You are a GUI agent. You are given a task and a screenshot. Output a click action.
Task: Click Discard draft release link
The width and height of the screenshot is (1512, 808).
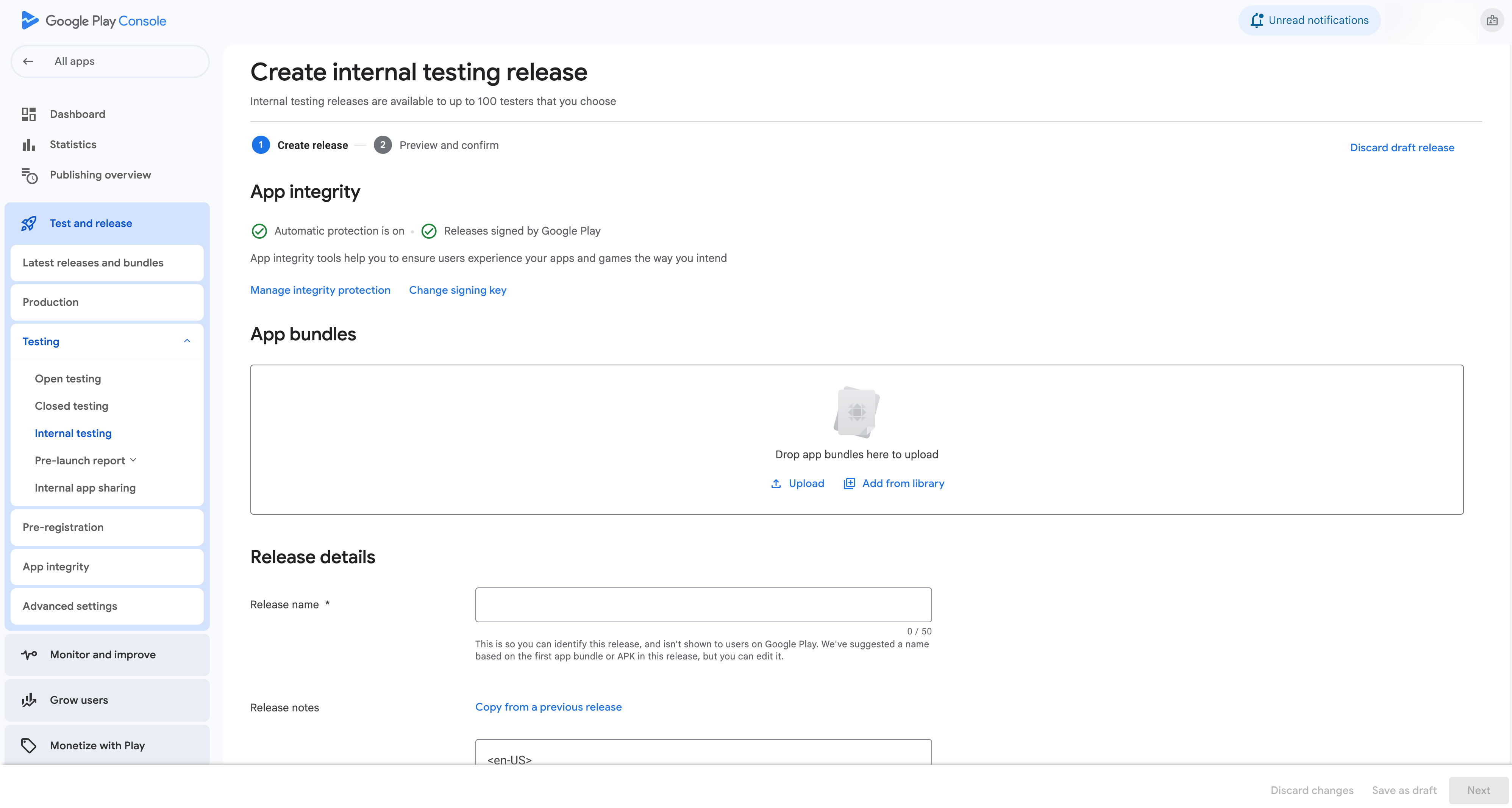(x=1402, y=147)
